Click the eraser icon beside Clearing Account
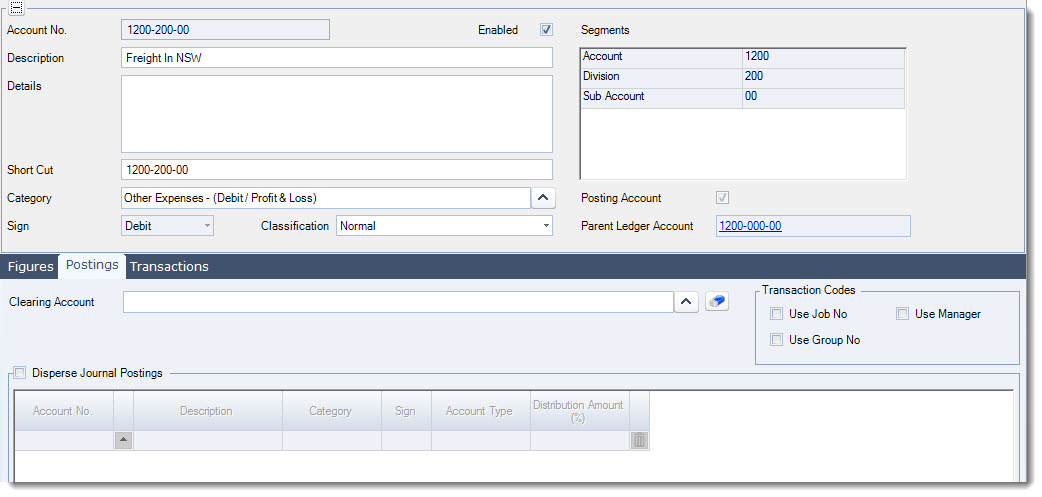This screenshot has width=1042, height=497. tap(717, 302)
